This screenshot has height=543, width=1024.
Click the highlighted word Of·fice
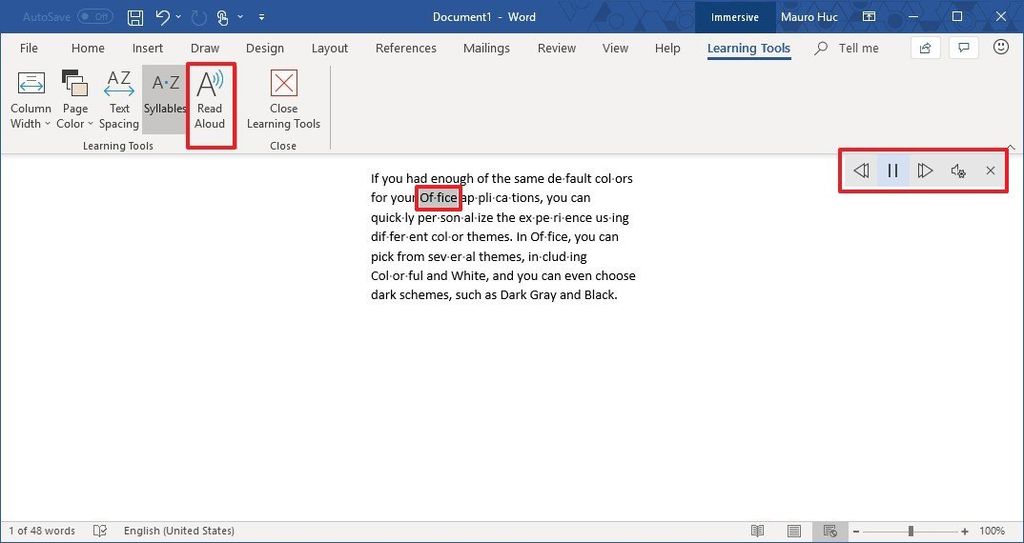438,197
